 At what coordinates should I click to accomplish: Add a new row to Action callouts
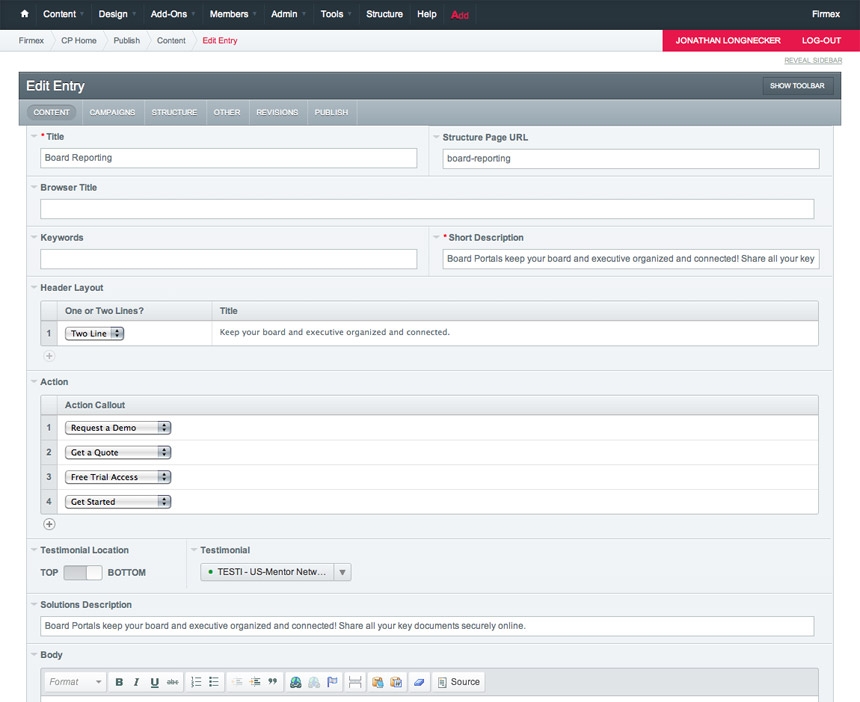tap(49, 524)
